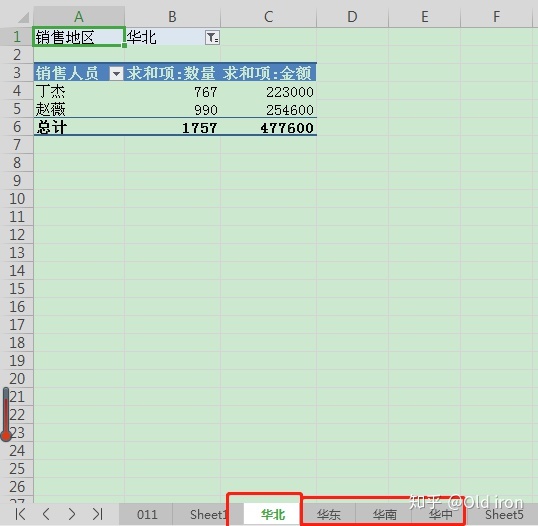Open the 华北 region filter dropdown
Image resolution: width=538 pixels, height=526 pixels.
(x=212, y=37)
